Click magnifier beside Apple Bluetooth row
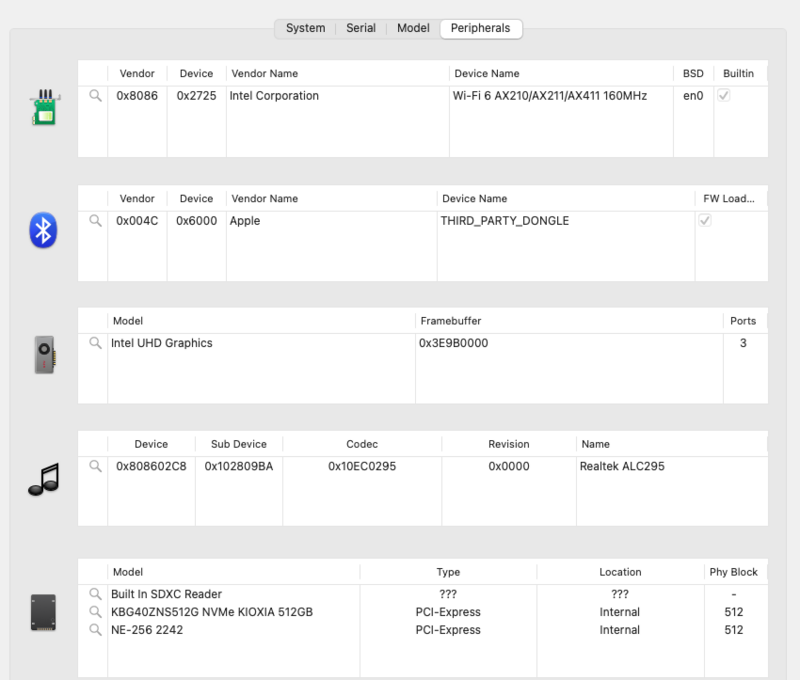Screen dimensions: 800x680 coord(95,221)
